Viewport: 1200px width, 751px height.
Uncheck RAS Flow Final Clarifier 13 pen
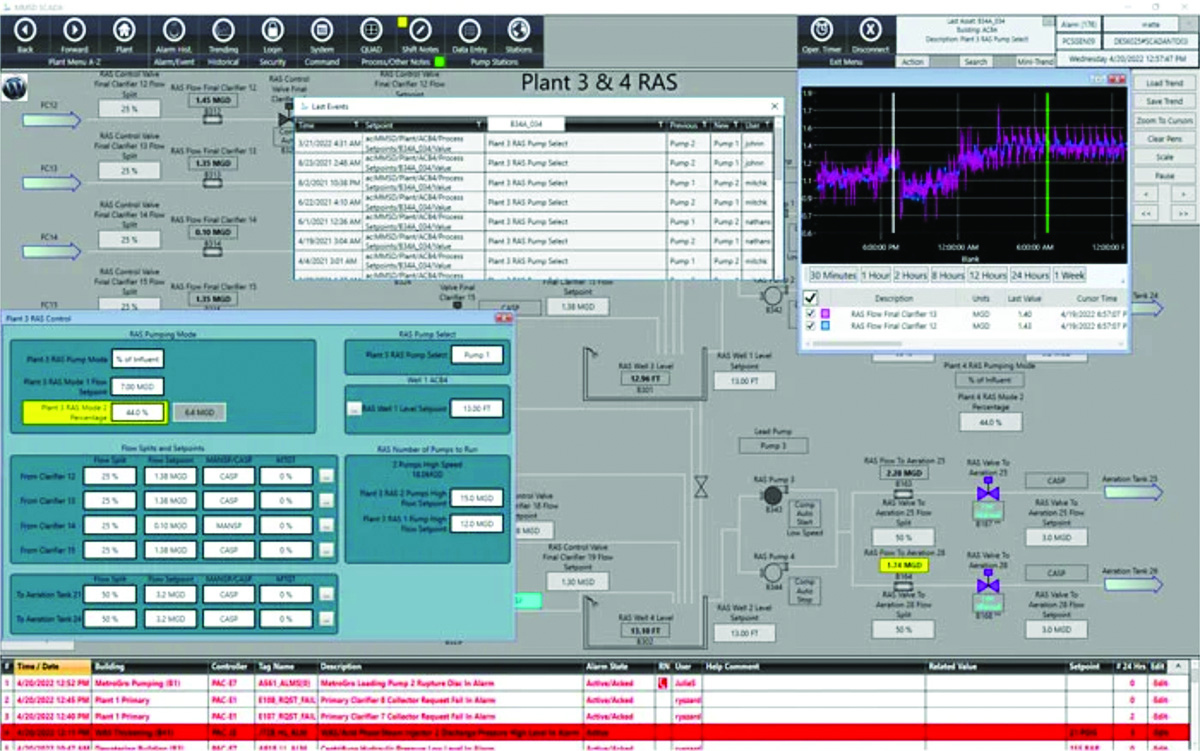(812, 314)
